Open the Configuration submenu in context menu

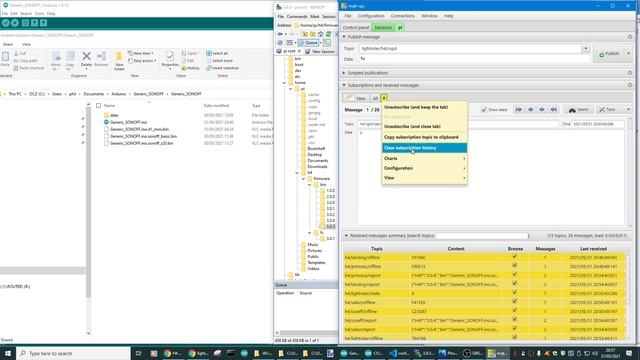tap(424, 168)
